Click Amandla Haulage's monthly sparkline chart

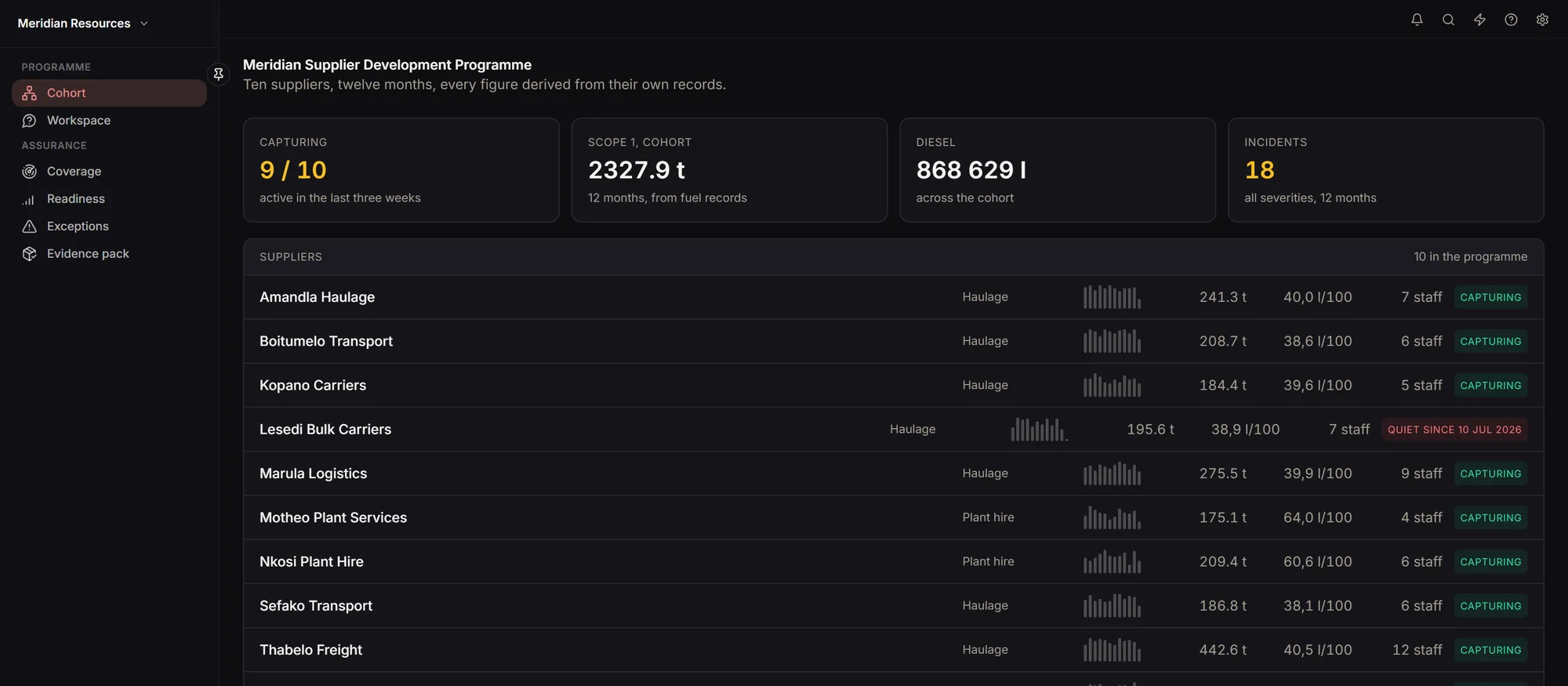[1112, 297]
